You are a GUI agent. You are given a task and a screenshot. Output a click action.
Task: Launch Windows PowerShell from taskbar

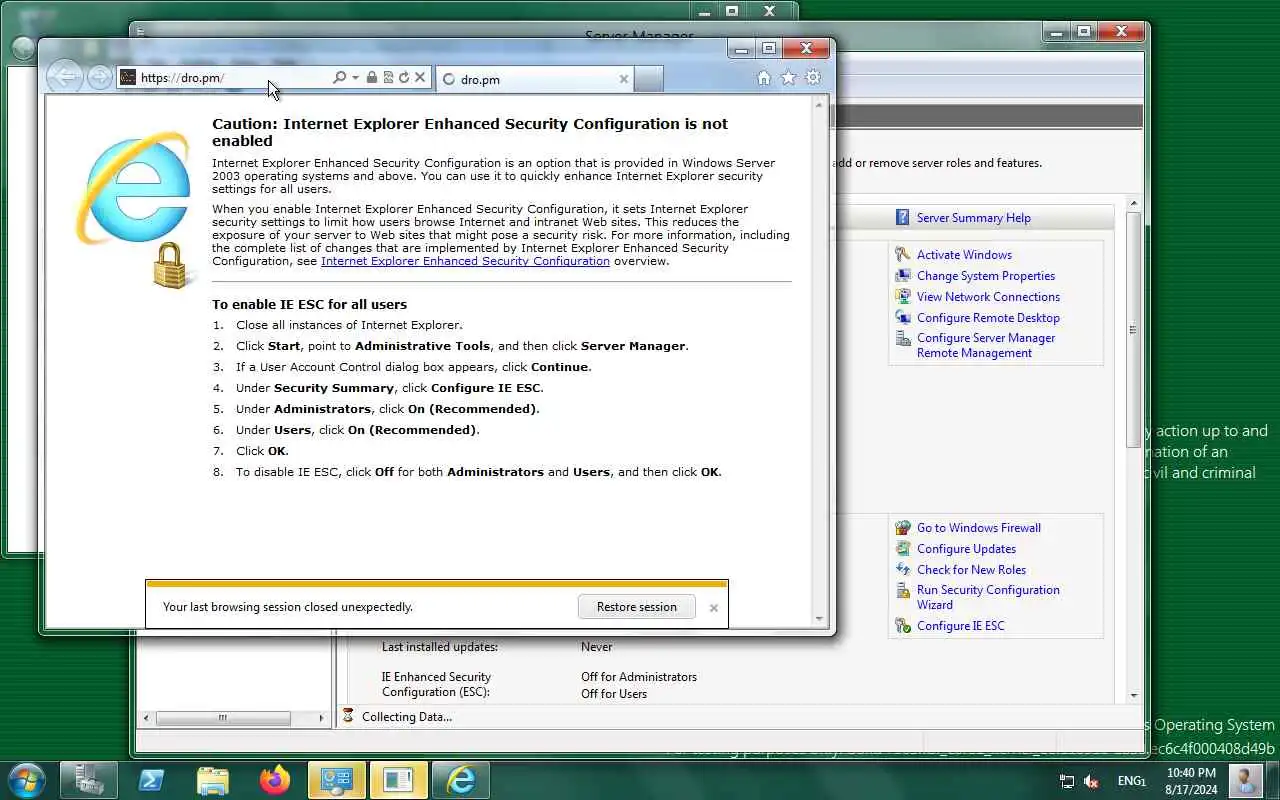151,780
